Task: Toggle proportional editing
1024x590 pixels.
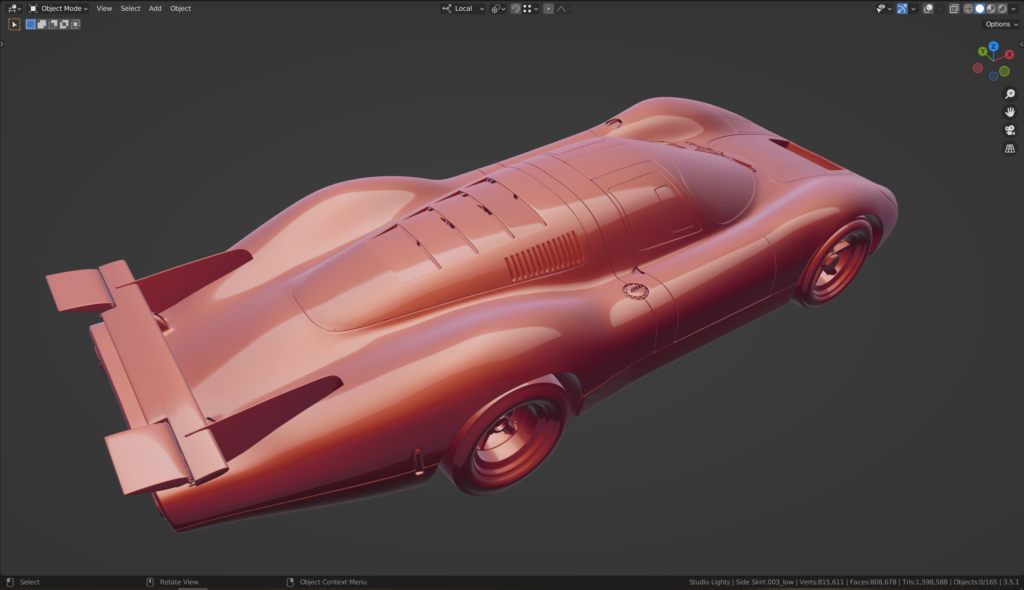Action: click(x=549, y=8)
